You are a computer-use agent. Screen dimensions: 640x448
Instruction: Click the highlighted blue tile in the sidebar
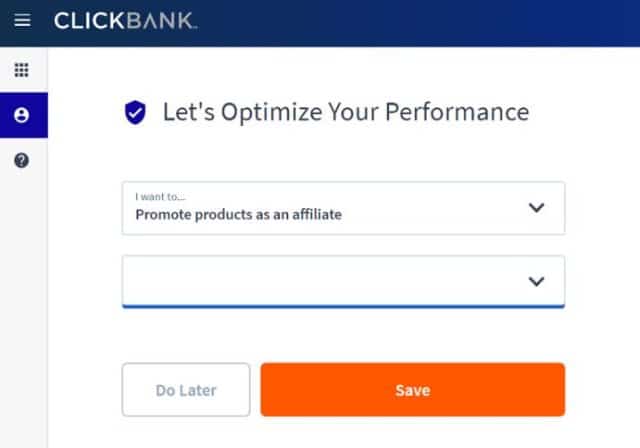coord(24,115)
